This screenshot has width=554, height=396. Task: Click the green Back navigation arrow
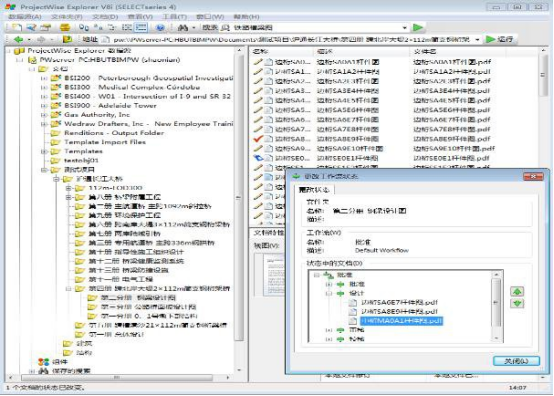point(18,39)
